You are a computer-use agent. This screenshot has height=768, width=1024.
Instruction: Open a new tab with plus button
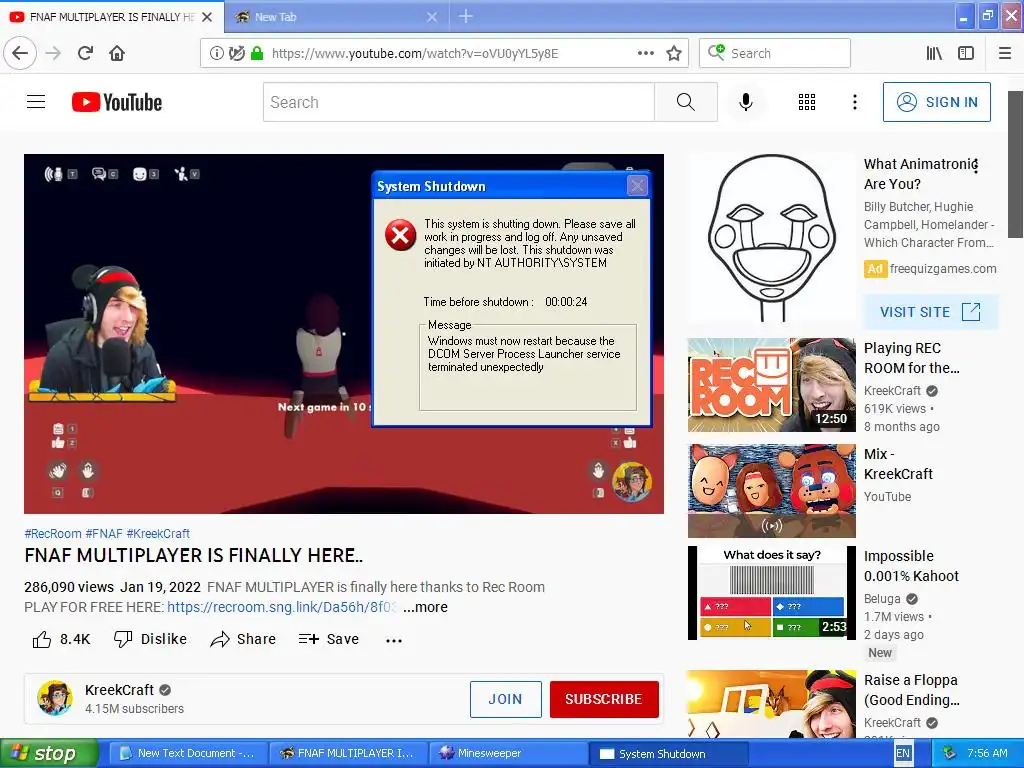tap(466, 16)
